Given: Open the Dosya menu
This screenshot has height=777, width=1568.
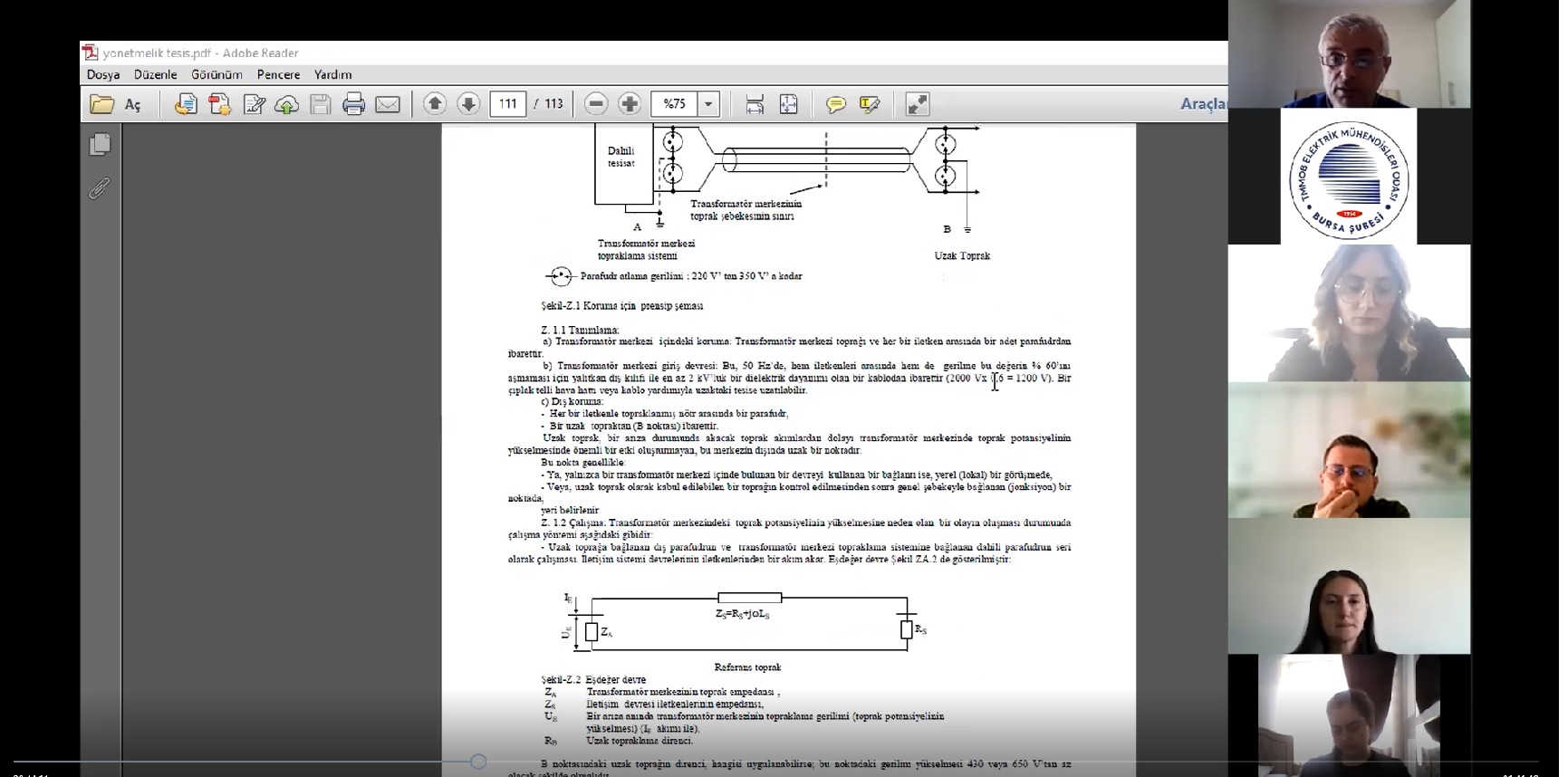Looking at the screenshot, I should (103, 75).
